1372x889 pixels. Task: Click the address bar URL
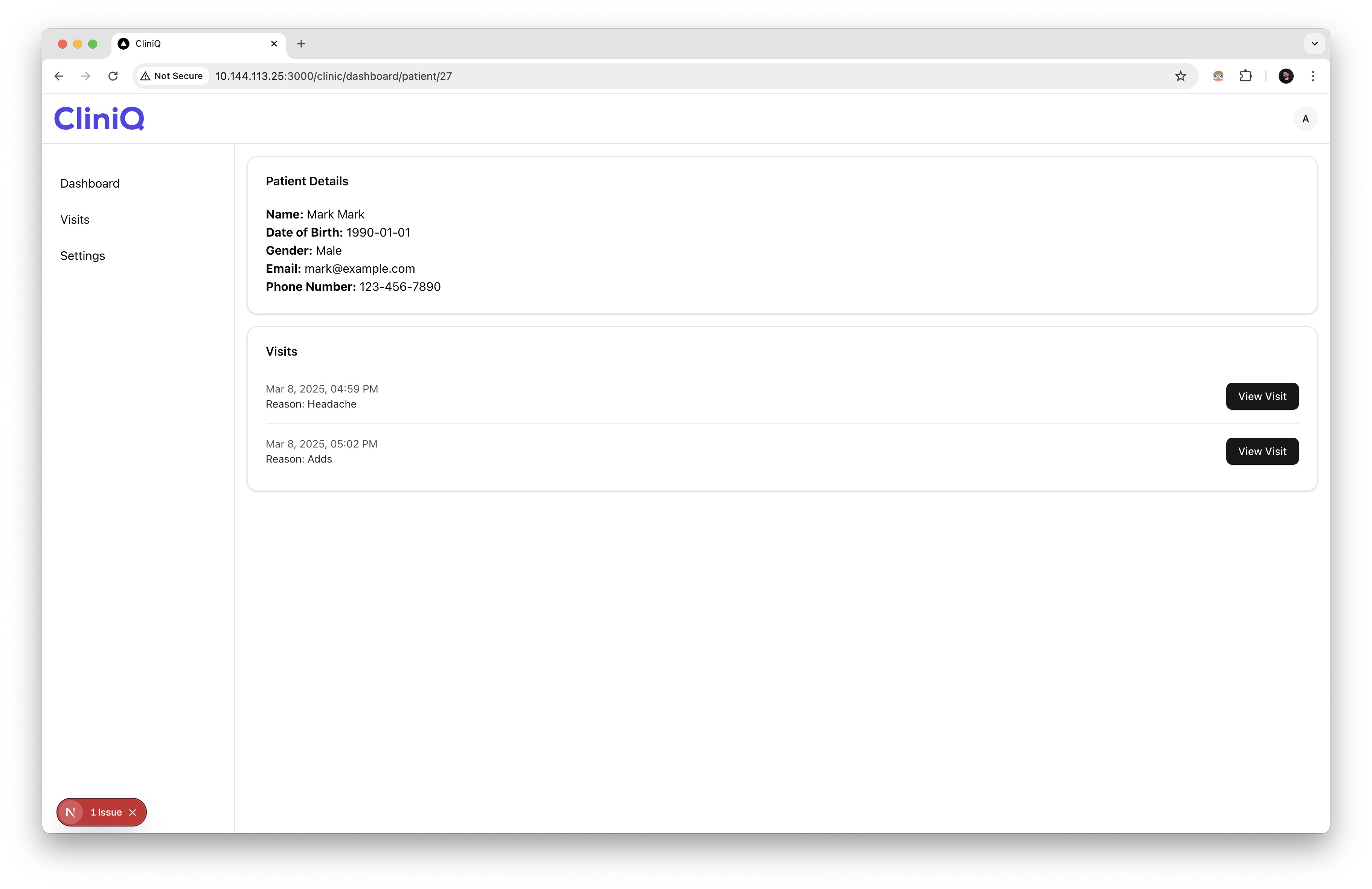tap(333, 76)
